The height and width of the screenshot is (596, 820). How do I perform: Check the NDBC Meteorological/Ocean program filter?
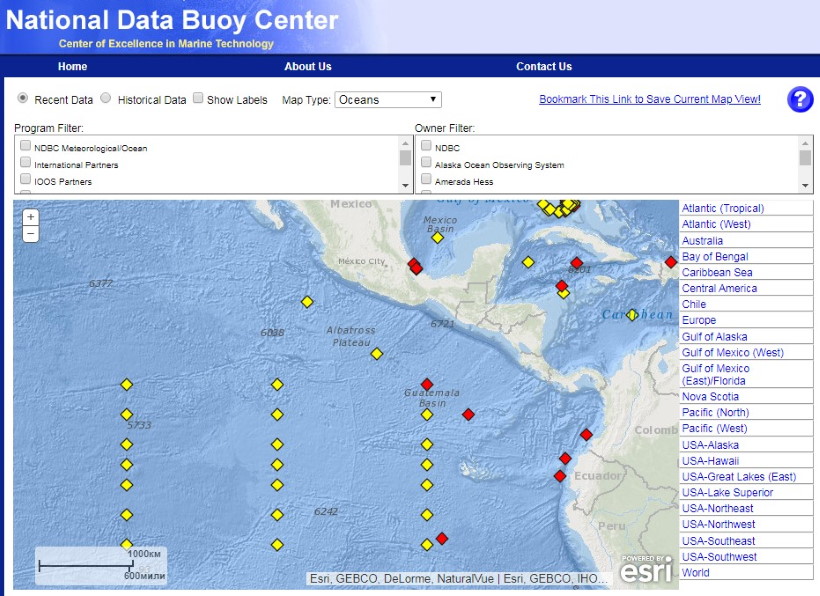coord(25,146)
